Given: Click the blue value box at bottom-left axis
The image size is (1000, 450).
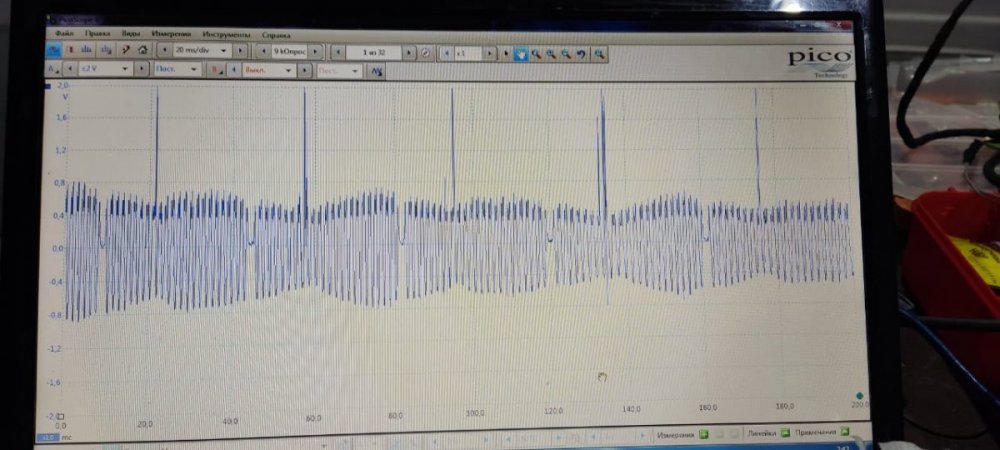Looking at the screenshot, I should point(47,437).
